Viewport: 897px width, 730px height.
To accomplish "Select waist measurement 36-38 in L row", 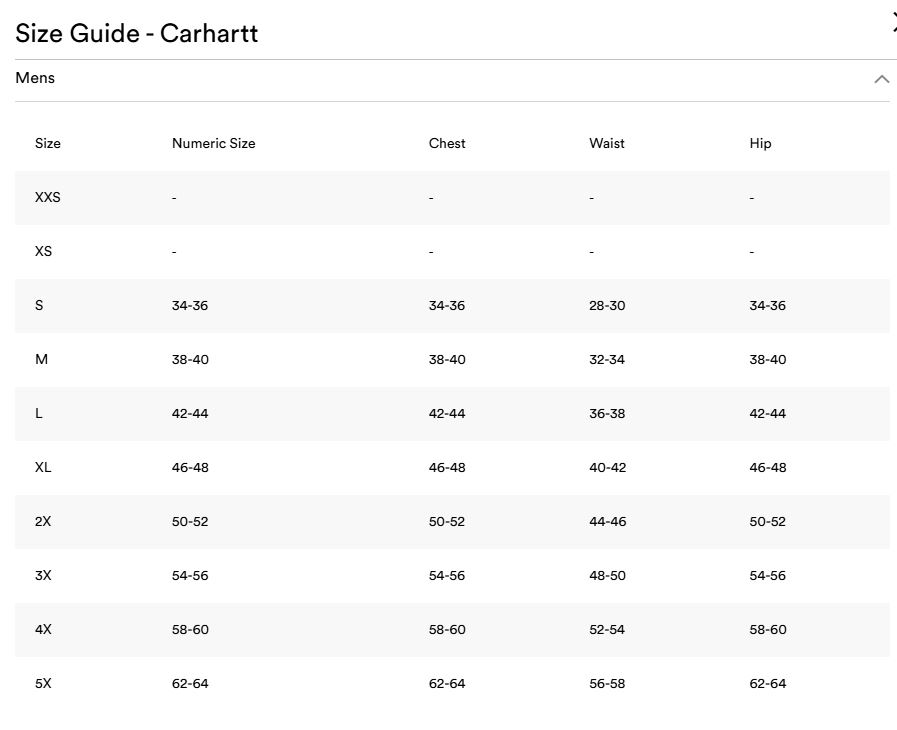I will tap(606, 413).
